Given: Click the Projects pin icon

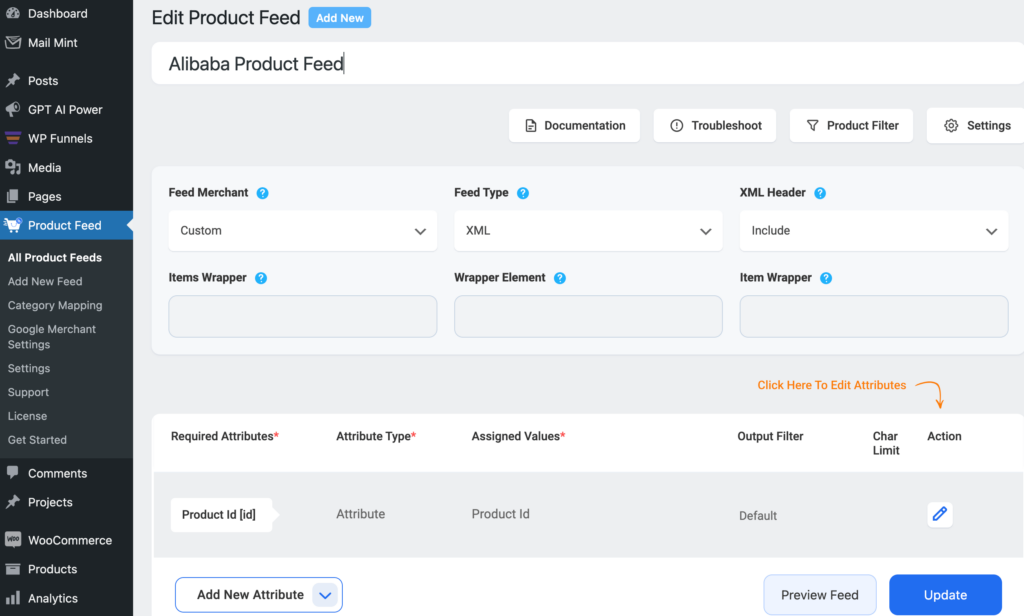Looking at the screenshot, I should pos(12,502).
